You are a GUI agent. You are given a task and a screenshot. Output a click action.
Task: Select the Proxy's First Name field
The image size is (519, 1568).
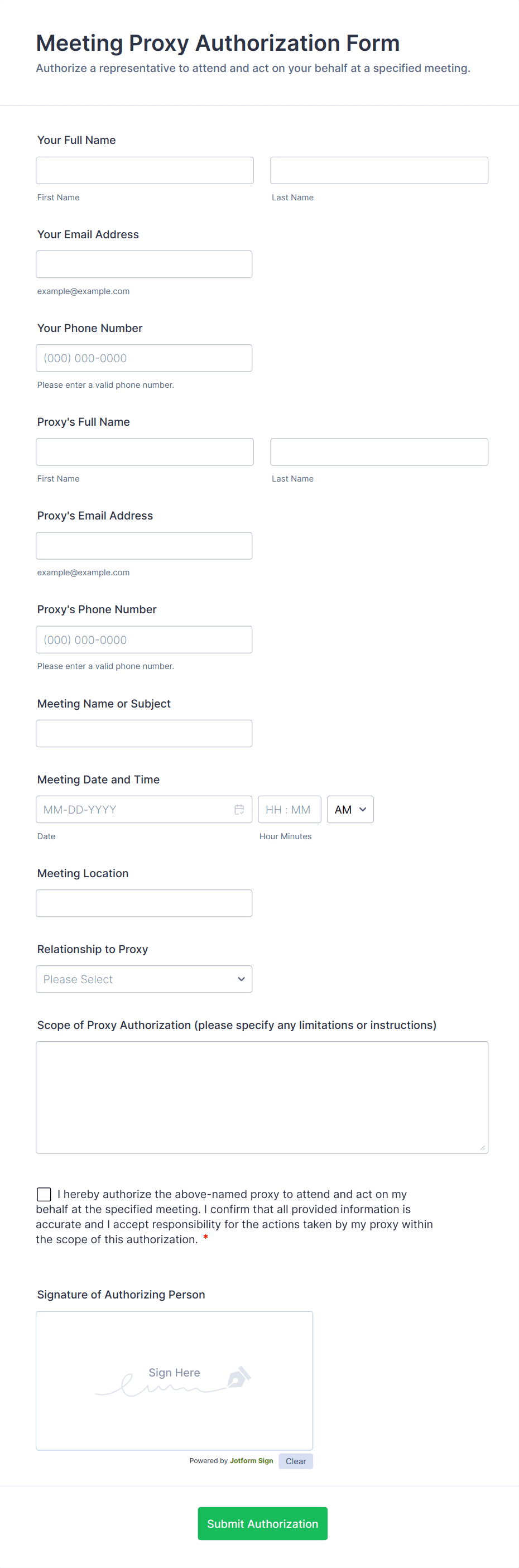click(145, 451)
